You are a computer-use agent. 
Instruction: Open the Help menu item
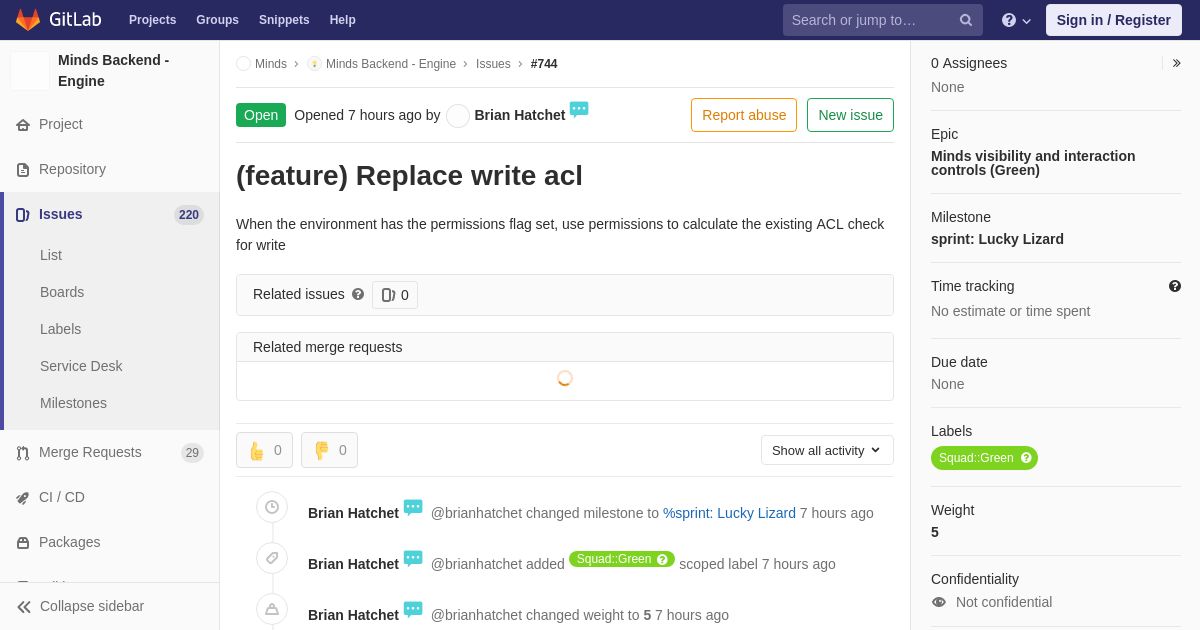tap(343, 20)
